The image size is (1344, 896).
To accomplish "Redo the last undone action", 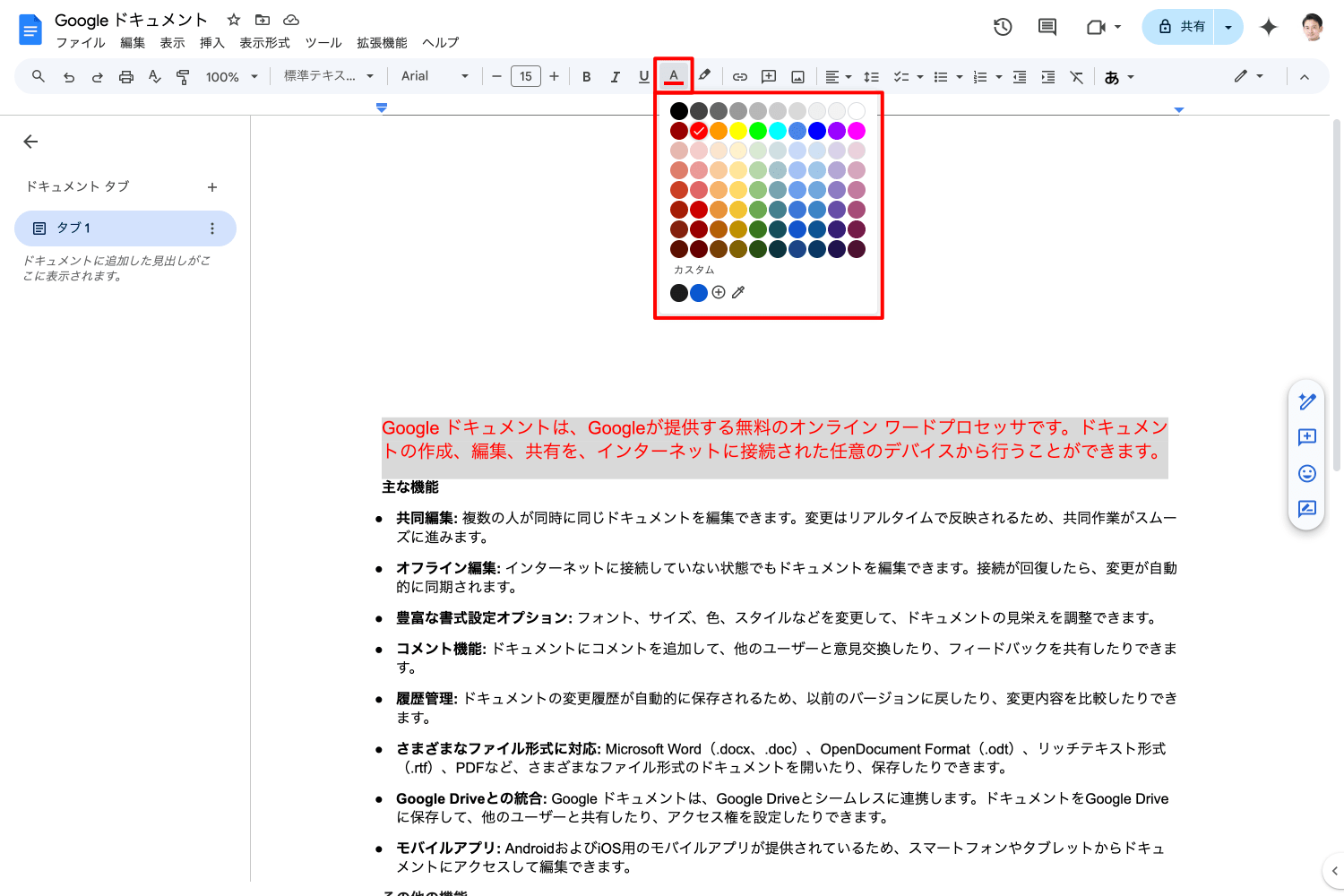I will [97, 77].
